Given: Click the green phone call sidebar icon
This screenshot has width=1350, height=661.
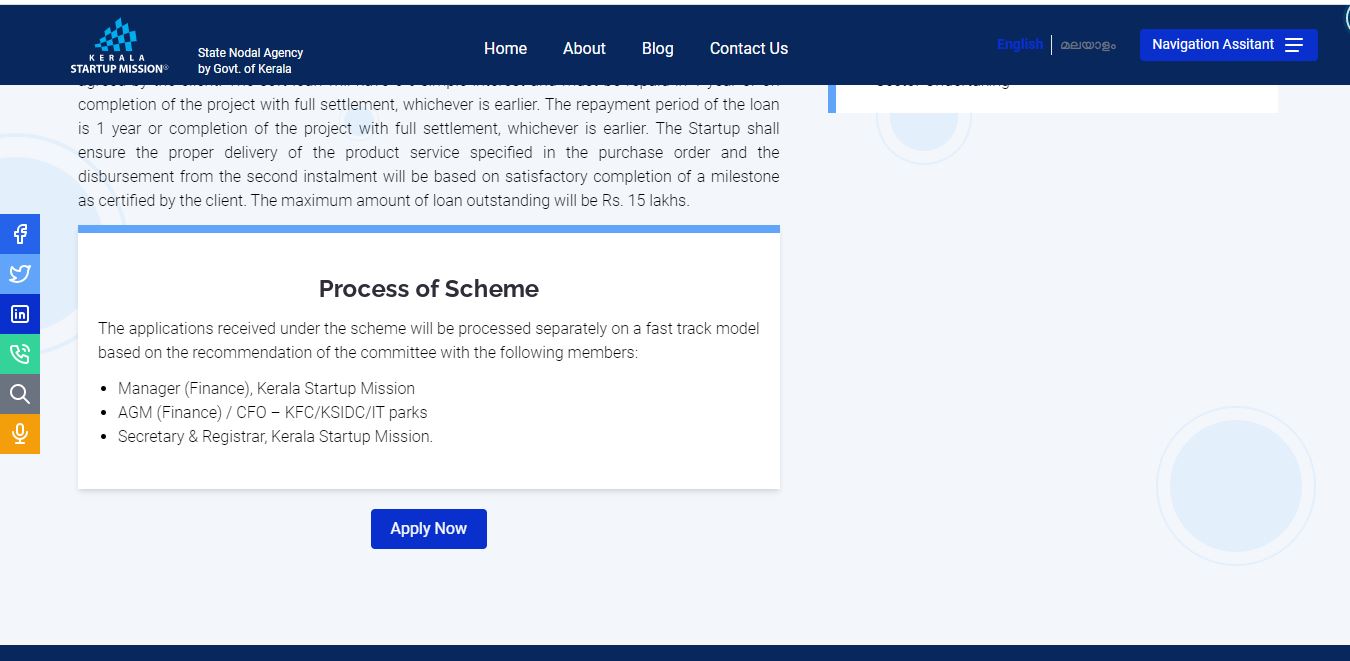Looking at the screenshot, I should coord(20,354).
